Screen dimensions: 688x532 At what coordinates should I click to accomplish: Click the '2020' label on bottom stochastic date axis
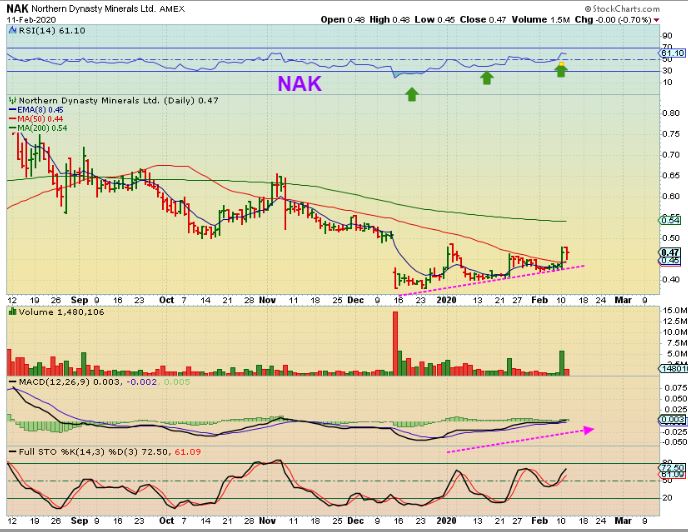coord(447,521)
